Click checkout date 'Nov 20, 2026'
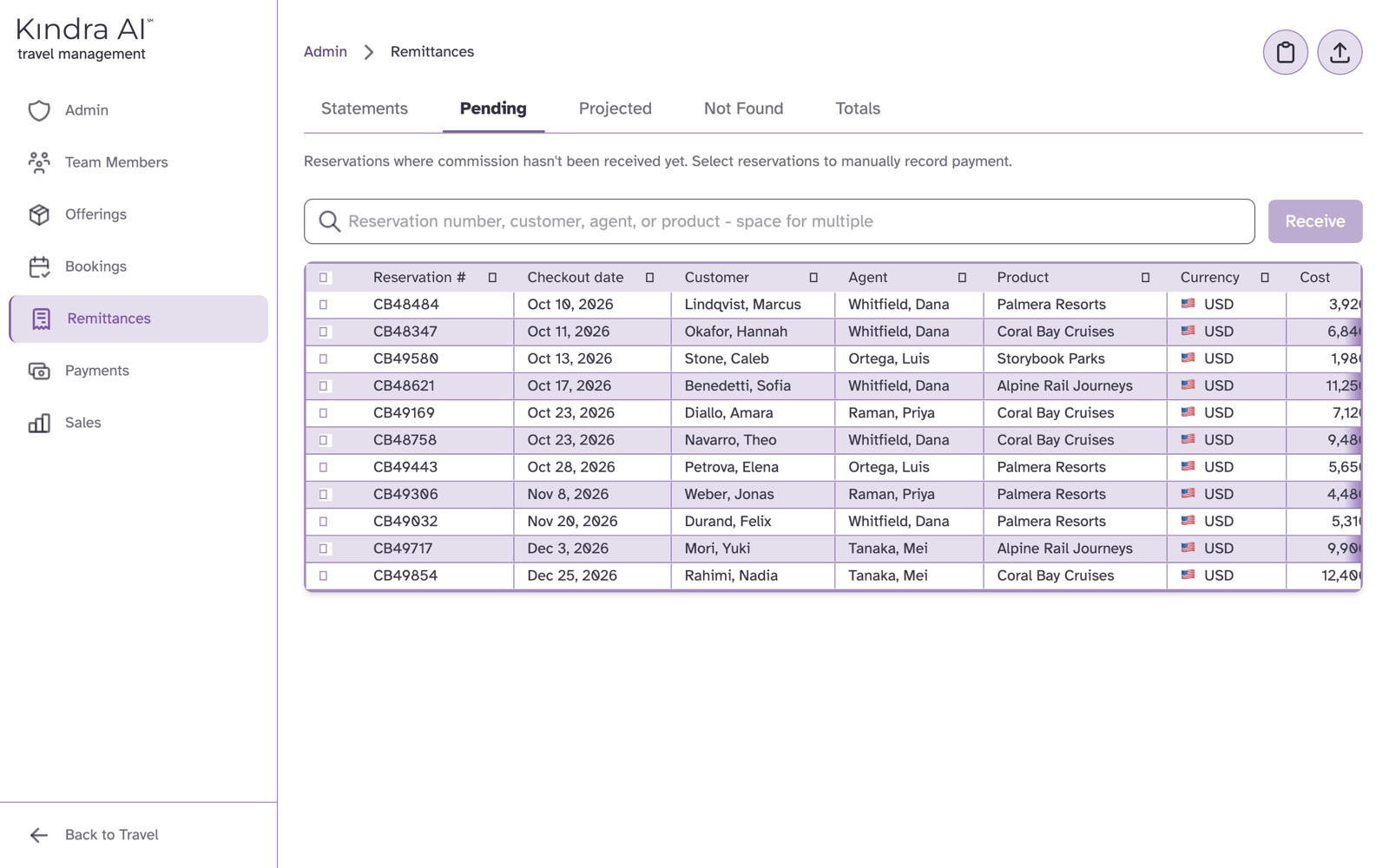This screenshot has width=1389, height=868. coord(572,522)
